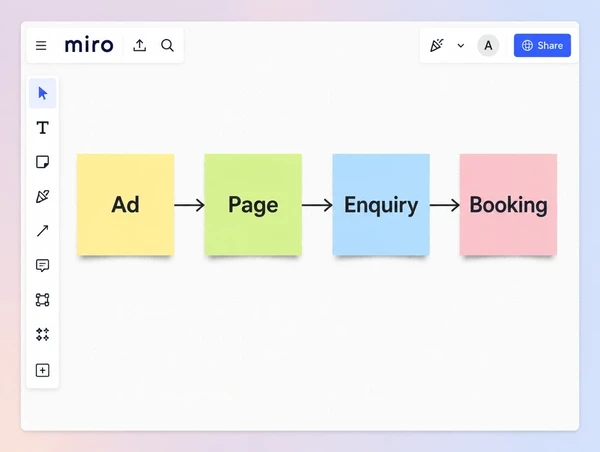The height and width of the screenshot is (452, 600).
Task: Select the Pen drawing tool
Action: [x=42, y=196]
